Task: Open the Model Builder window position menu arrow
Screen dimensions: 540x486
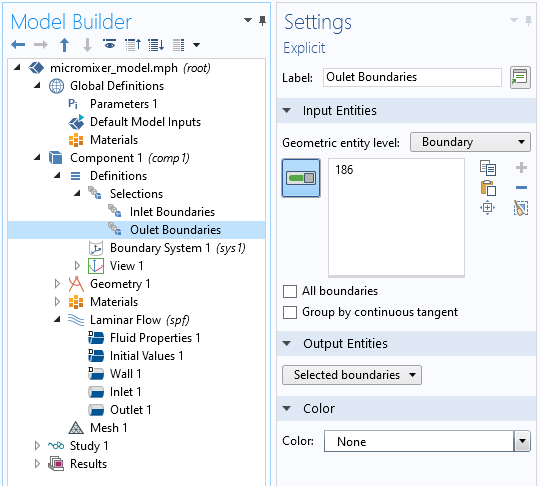Action: [248, 20]
